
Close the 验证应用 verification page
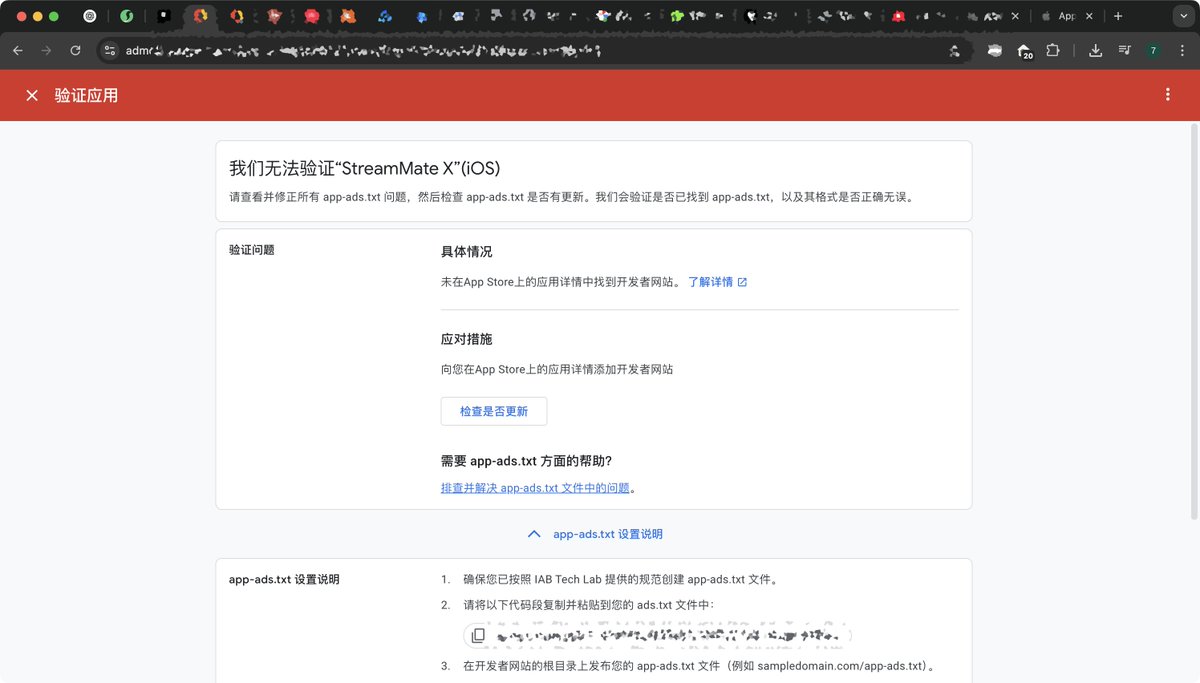pyautogui.click(x=32, y=95)
